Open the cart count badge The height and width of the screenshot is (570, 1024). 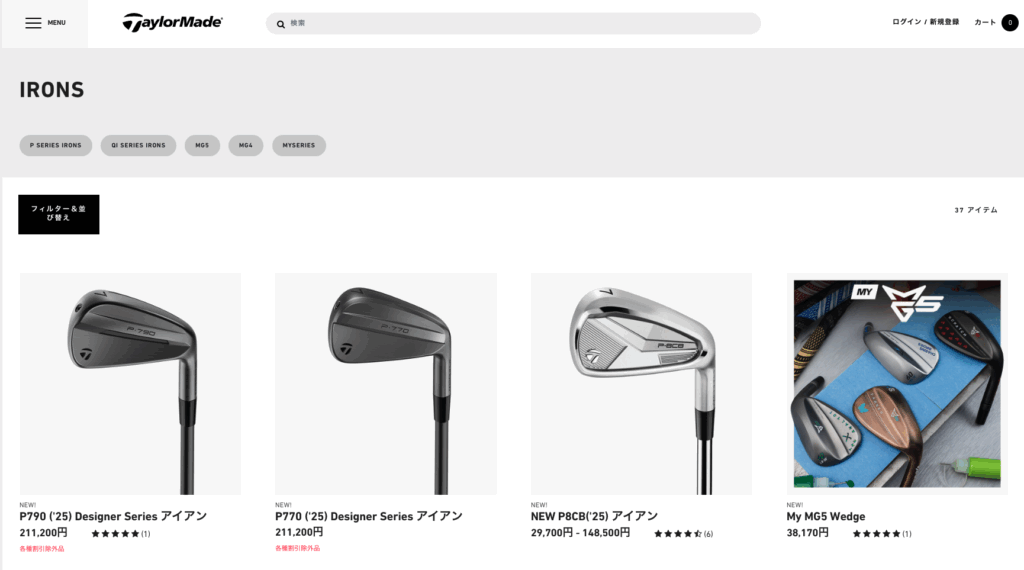[x=1009, y=23]
